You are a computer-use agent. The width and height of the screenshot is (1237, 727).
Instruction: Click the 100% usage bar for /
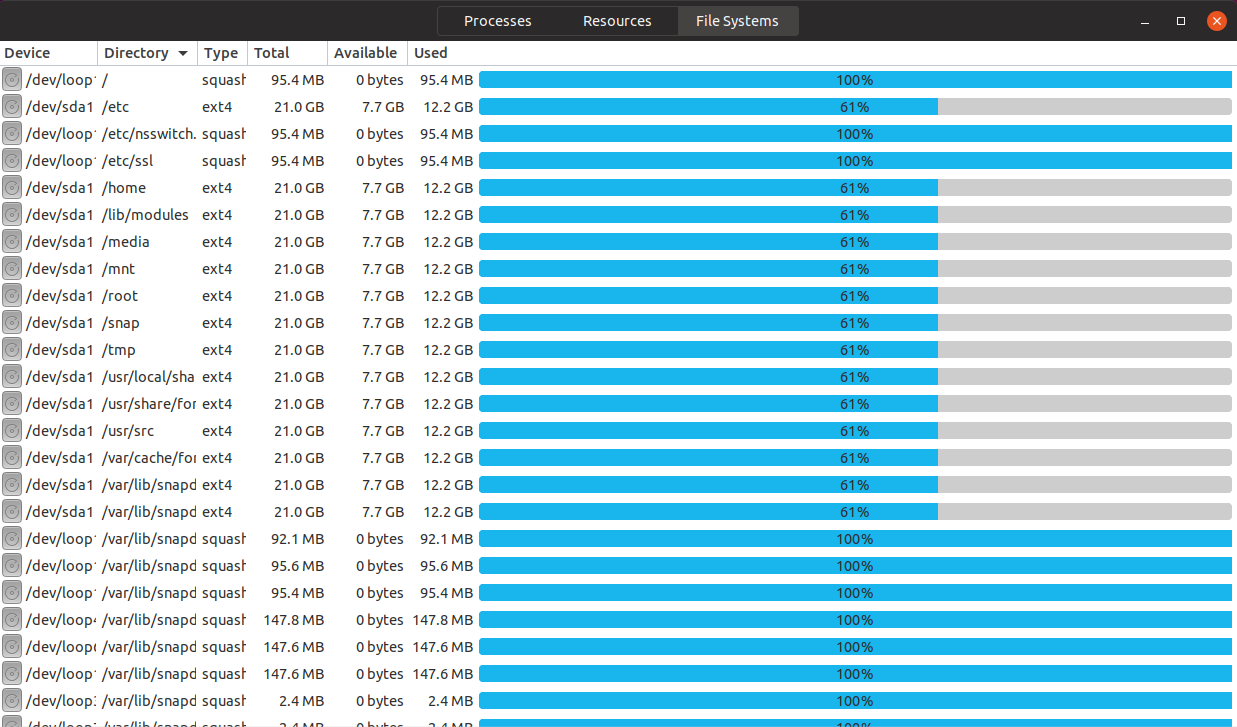click(855, 80)
